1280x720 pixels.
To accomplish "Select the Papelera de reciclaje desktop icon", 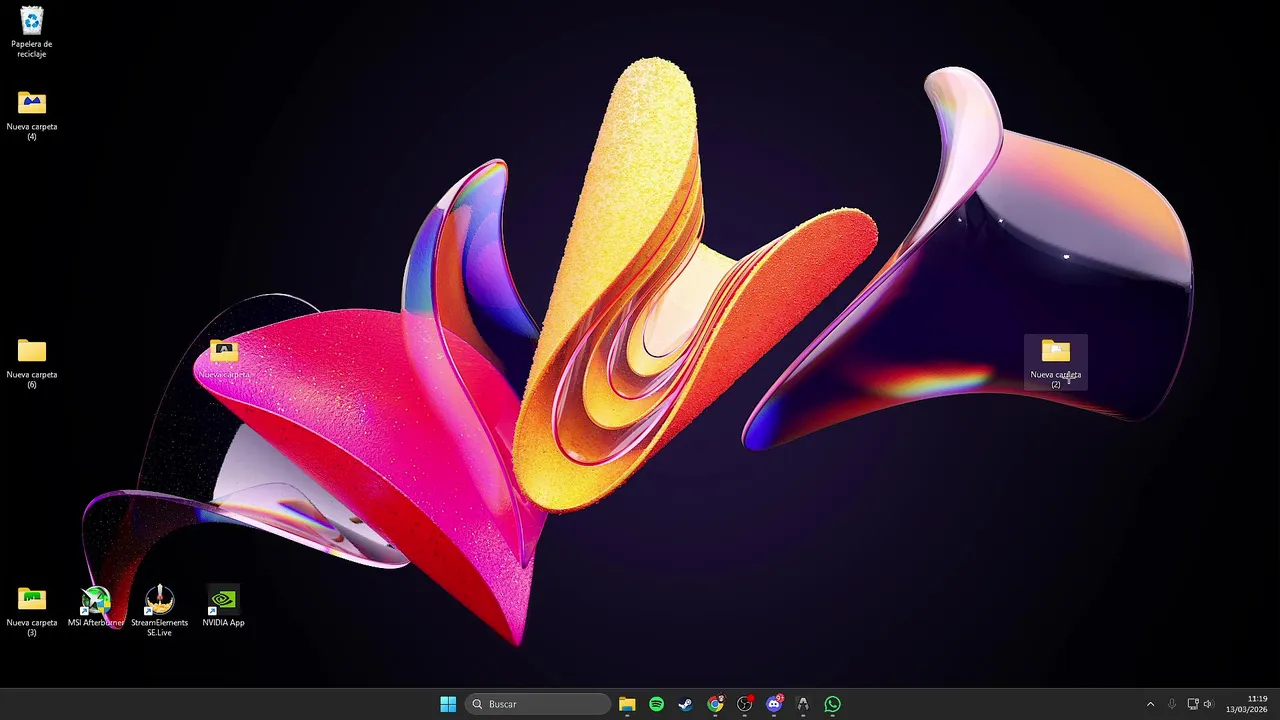I will [32, 32].
